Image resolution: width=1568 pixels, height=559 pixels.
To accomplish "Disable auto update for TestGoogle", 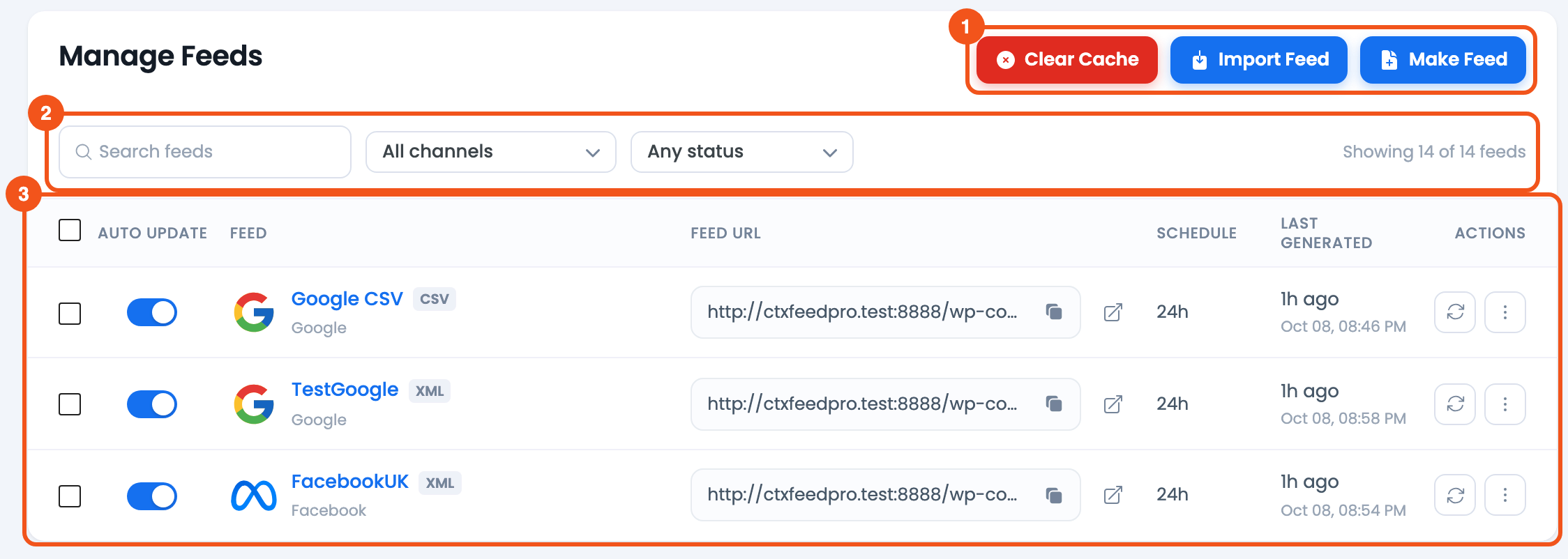I will click(x=152, y=404).
